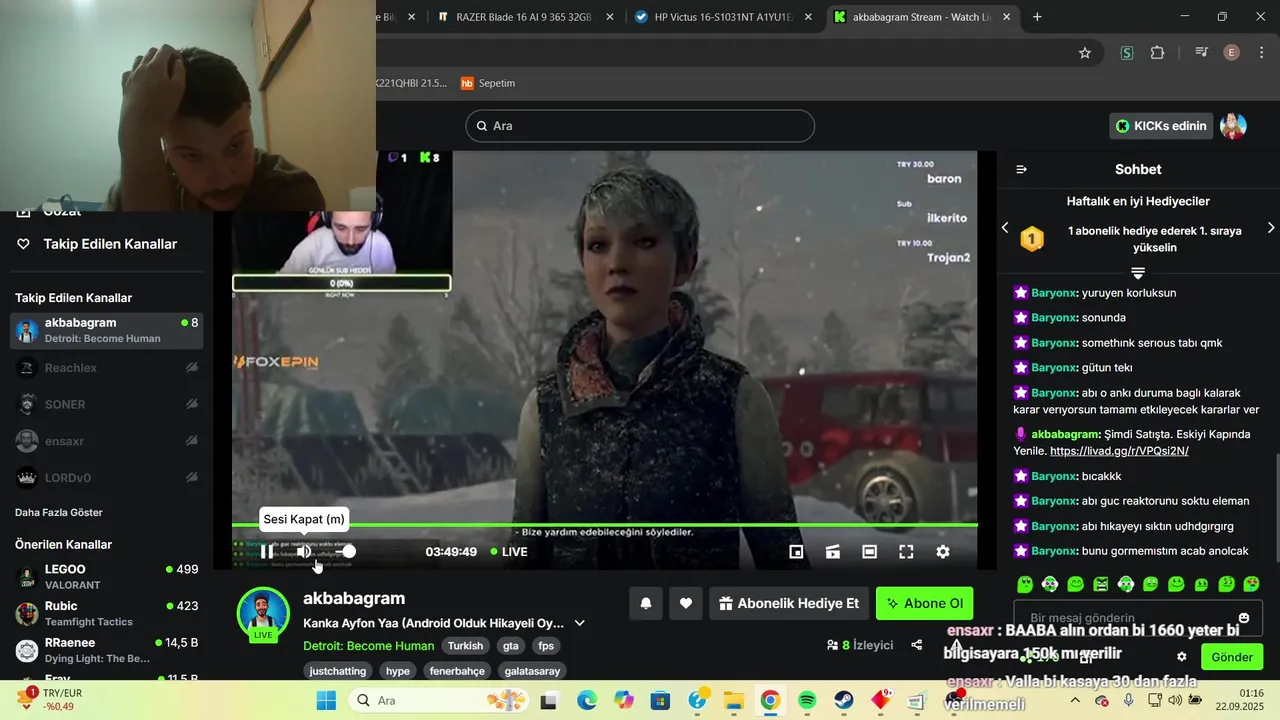Adjust the video volume slider knob
The height and width of the screenshot is (720, 1280).
[x=348, y=552]
